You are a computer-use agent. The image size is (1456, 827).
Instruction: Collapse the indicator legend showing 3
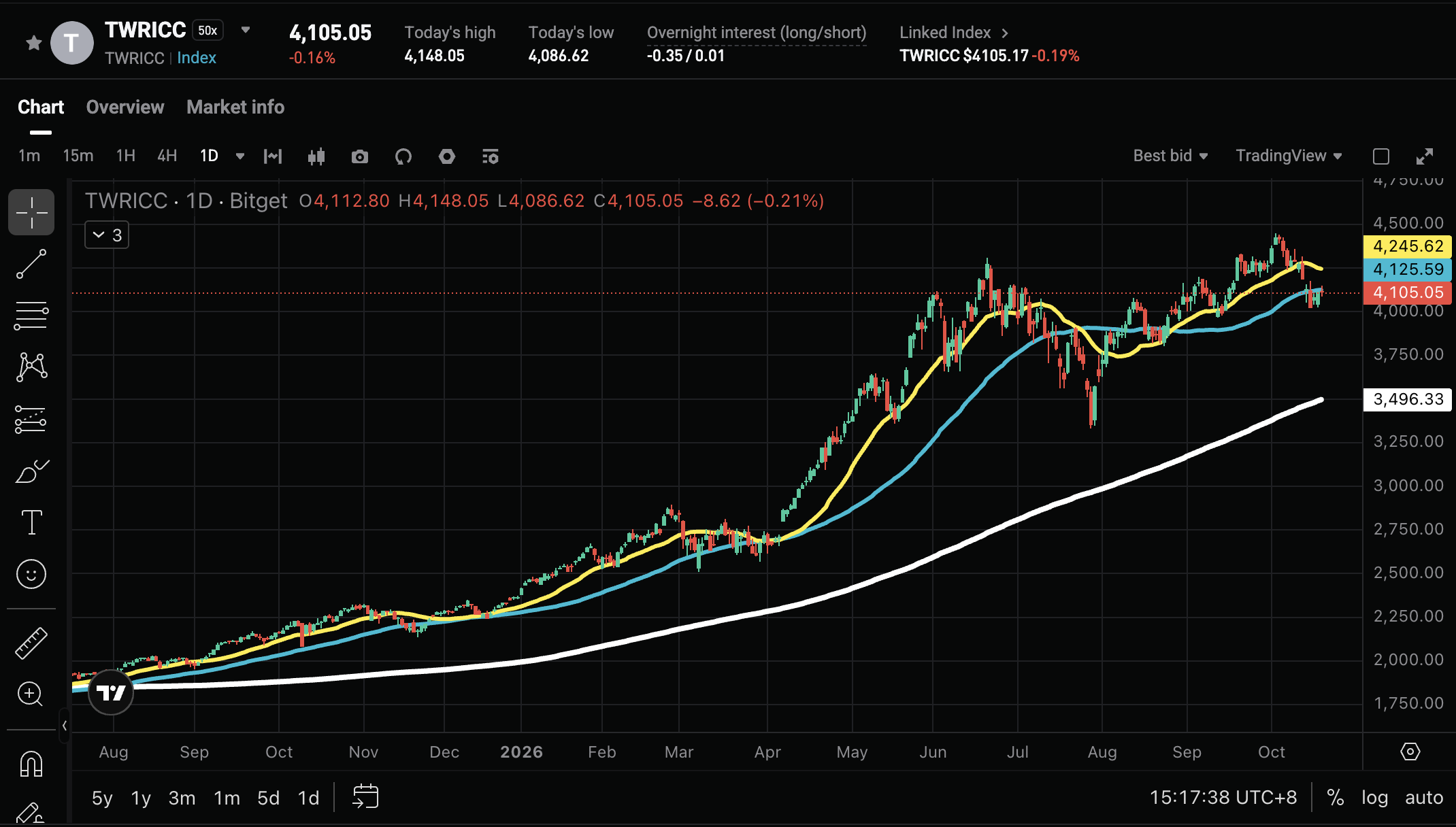click(x=107, y=235)
